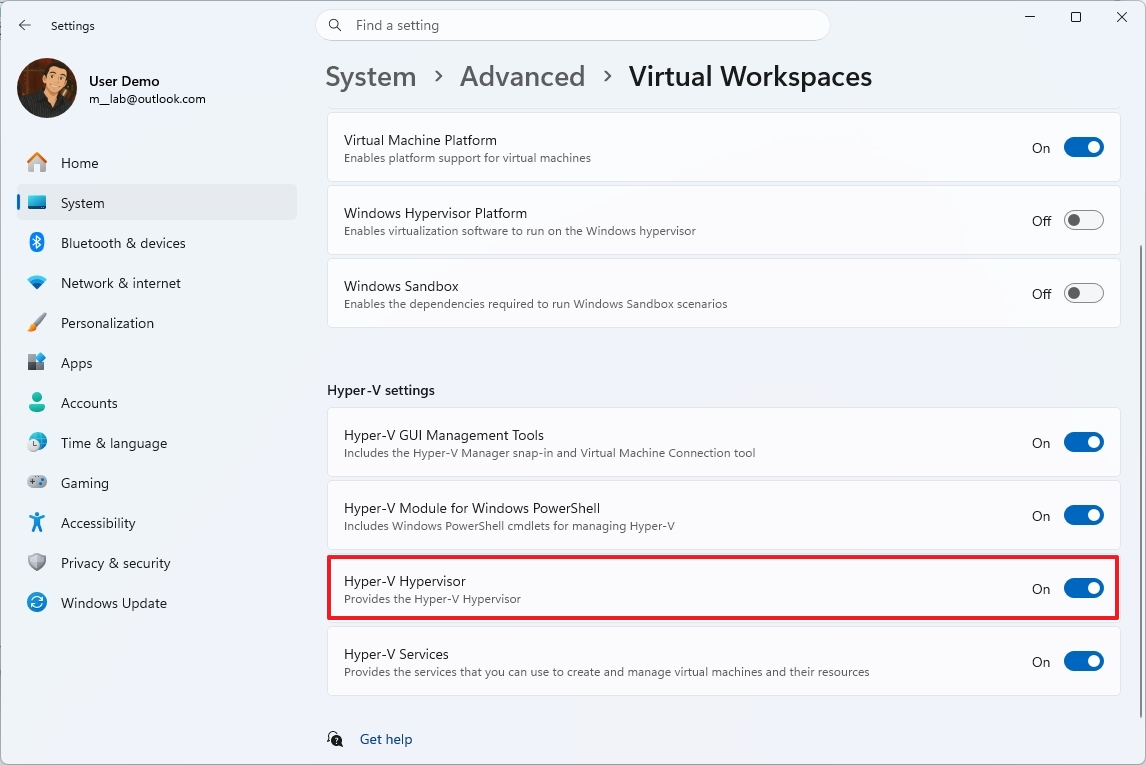Open Bluetooth & devices settings
1146x765 pixels.
[x=125, y=242]
